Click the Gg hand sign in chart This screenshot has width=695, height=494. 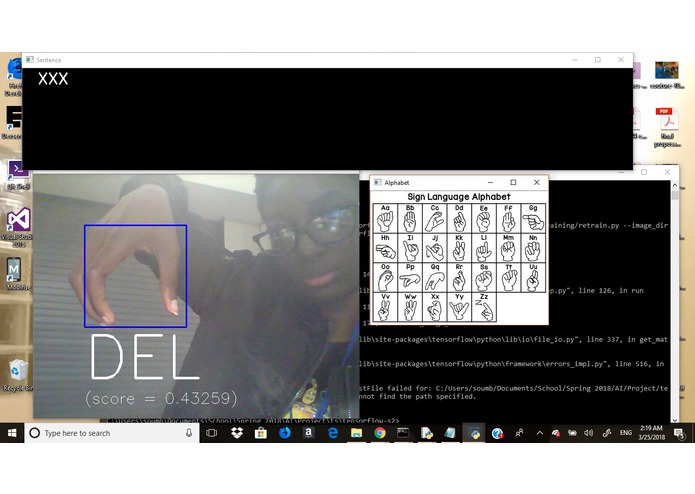(533, 218)
